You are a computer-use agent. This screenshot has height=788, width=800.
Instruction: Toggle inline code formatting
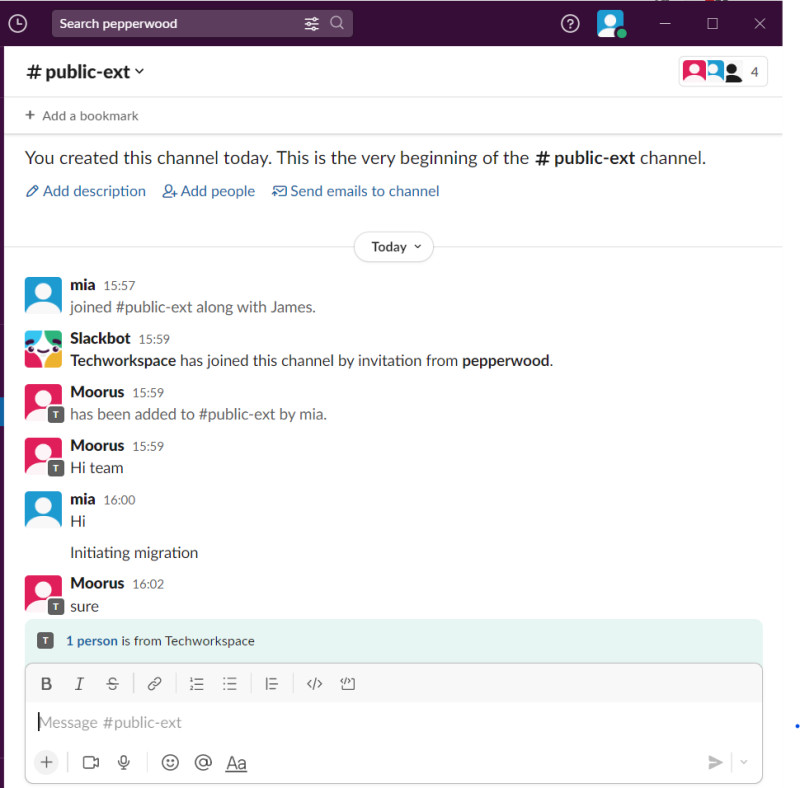coord(314,683)
